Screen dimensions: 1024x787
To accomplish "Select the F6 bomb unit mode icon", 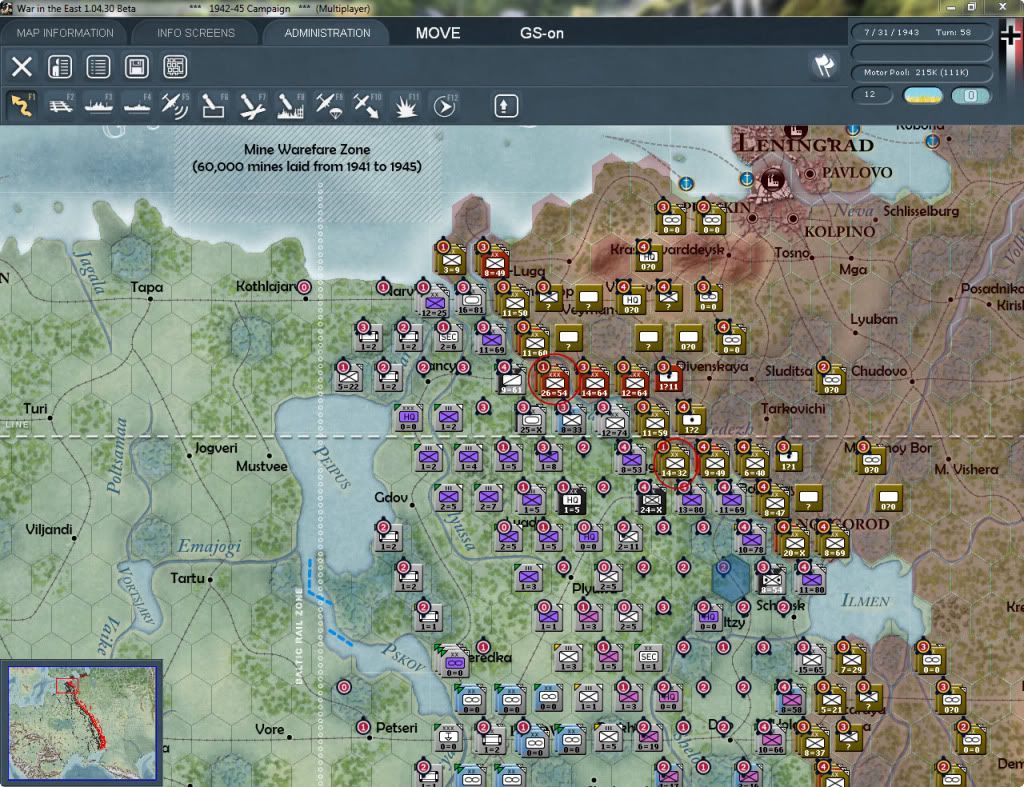I will [214, 106].
